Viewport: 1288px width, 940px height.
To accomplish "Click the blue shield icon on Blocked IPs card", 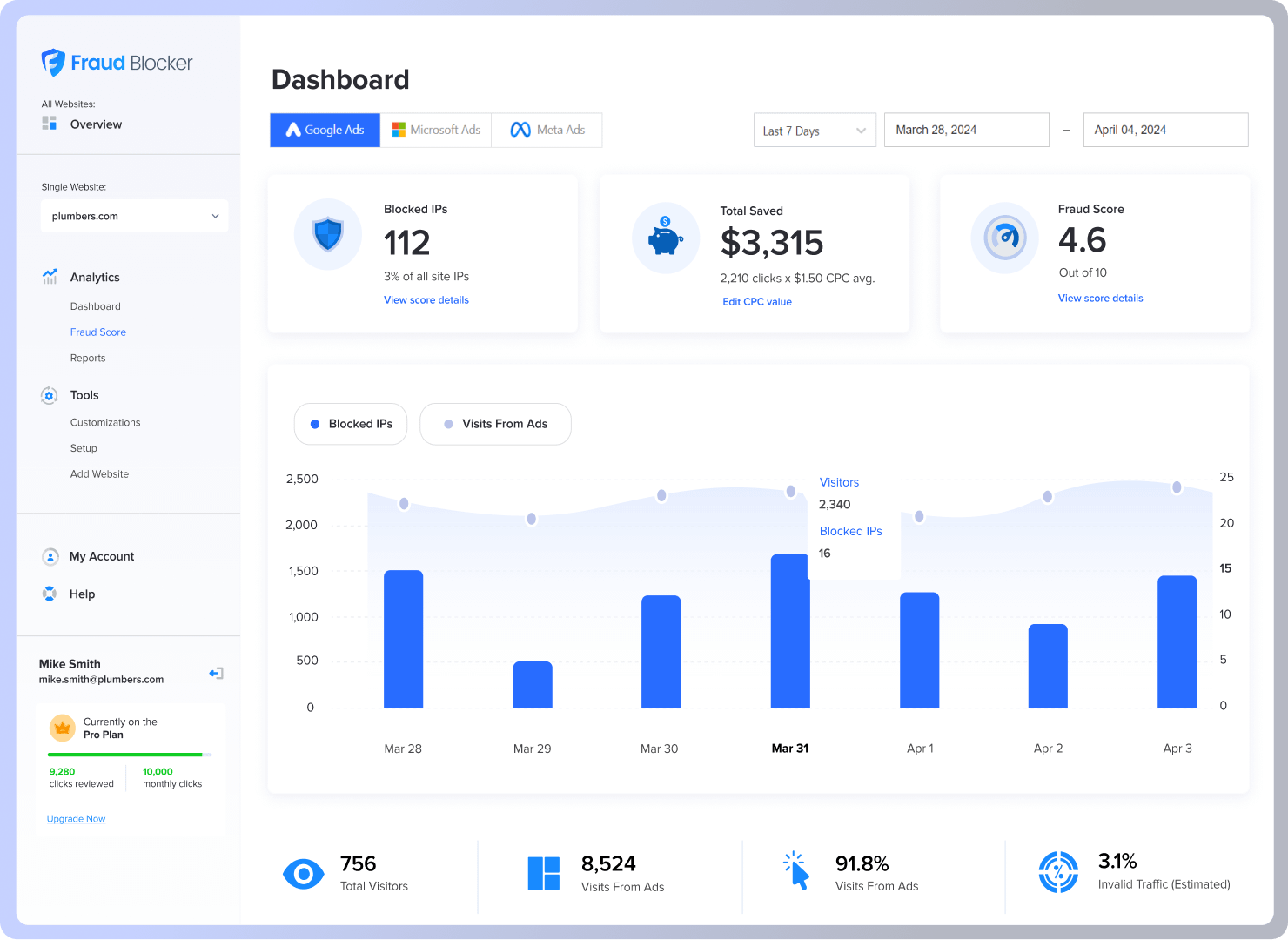I will (328, 234).
